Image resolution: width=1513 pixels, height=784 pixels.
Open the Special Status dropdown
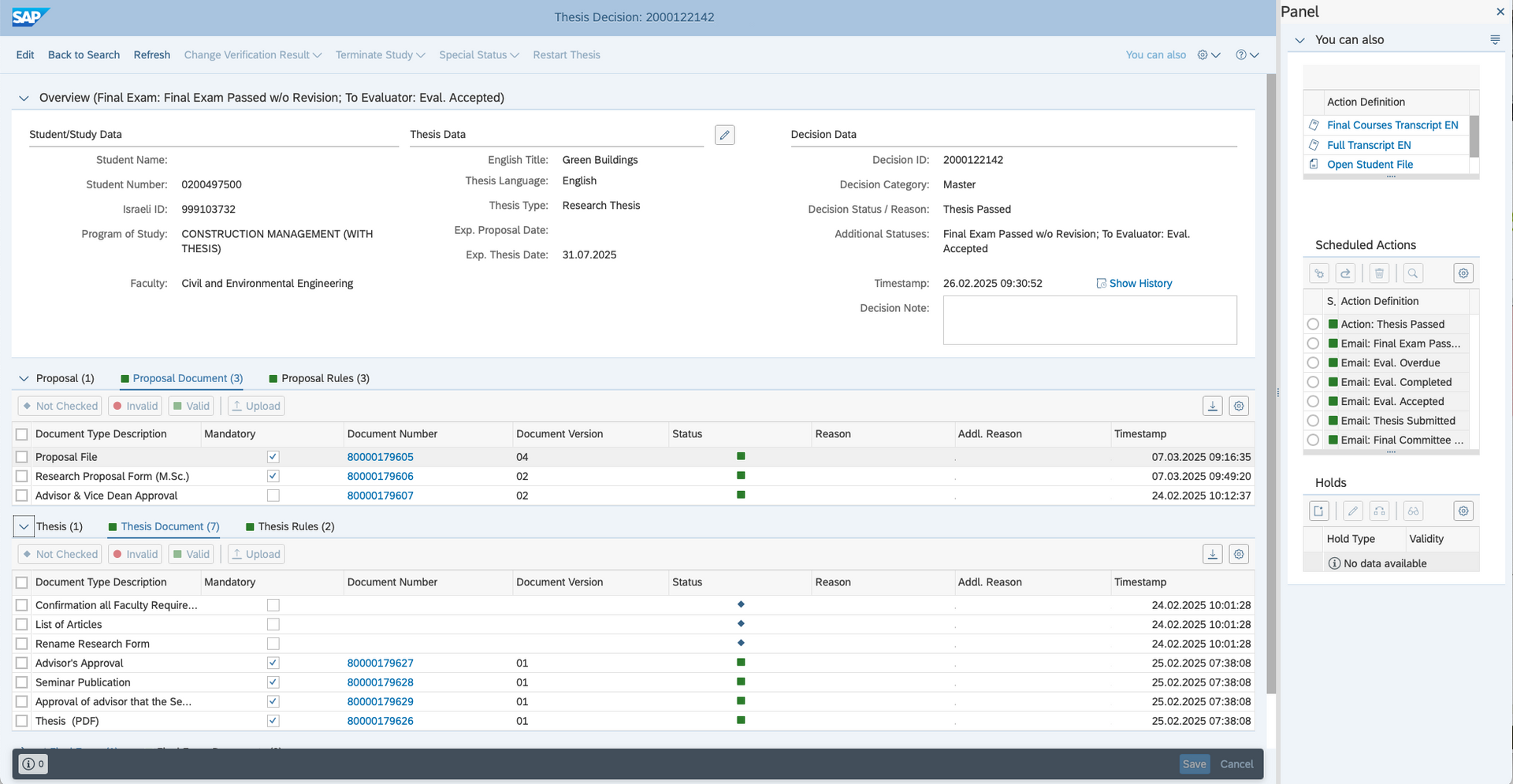pos(478,55)
